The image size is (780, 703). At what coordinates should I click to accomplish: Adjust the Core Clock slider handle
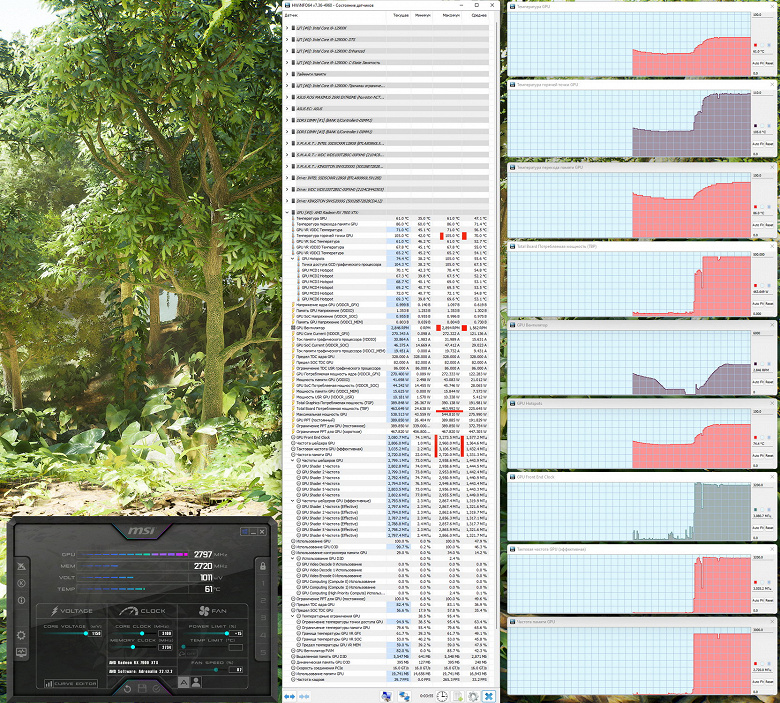tap(142, 633)
